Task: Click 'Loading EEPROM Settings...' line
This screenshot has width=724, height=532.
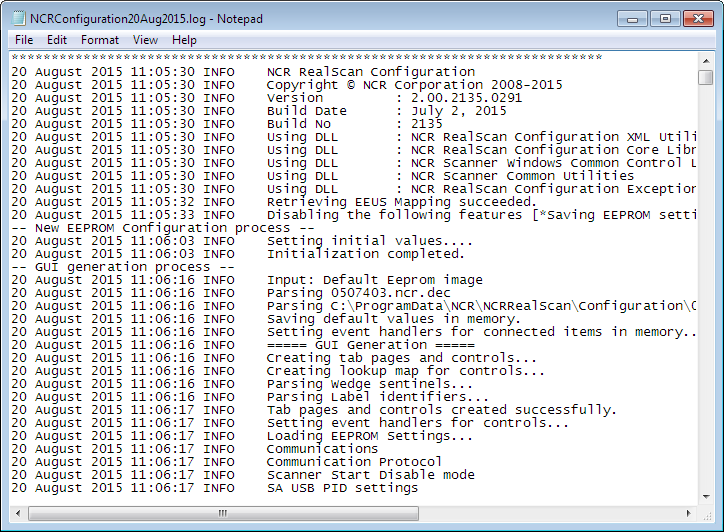Action: 370,435
